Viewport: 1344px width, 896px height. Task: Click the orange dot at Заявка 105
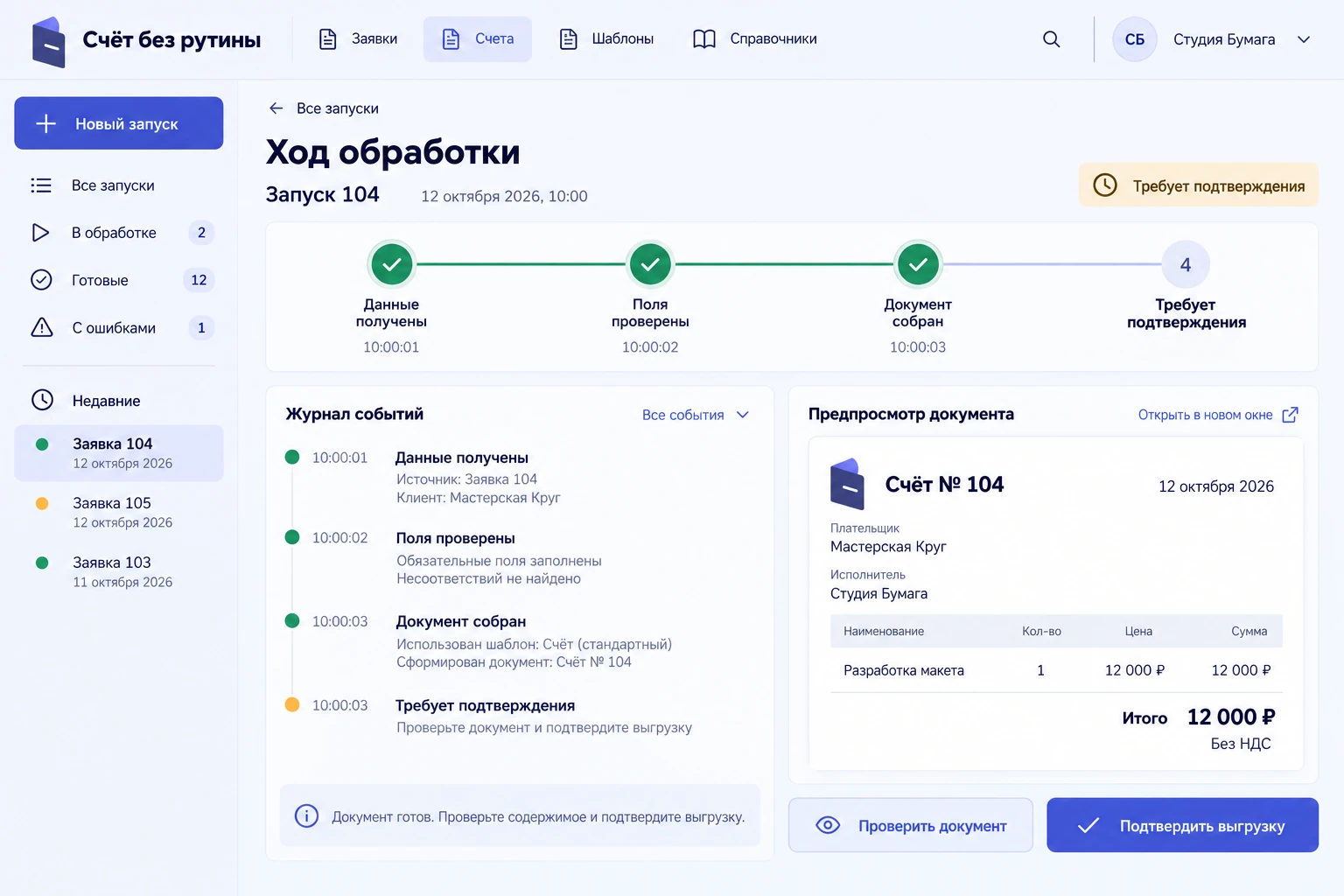pyautogui.click(x=42, y=503)
